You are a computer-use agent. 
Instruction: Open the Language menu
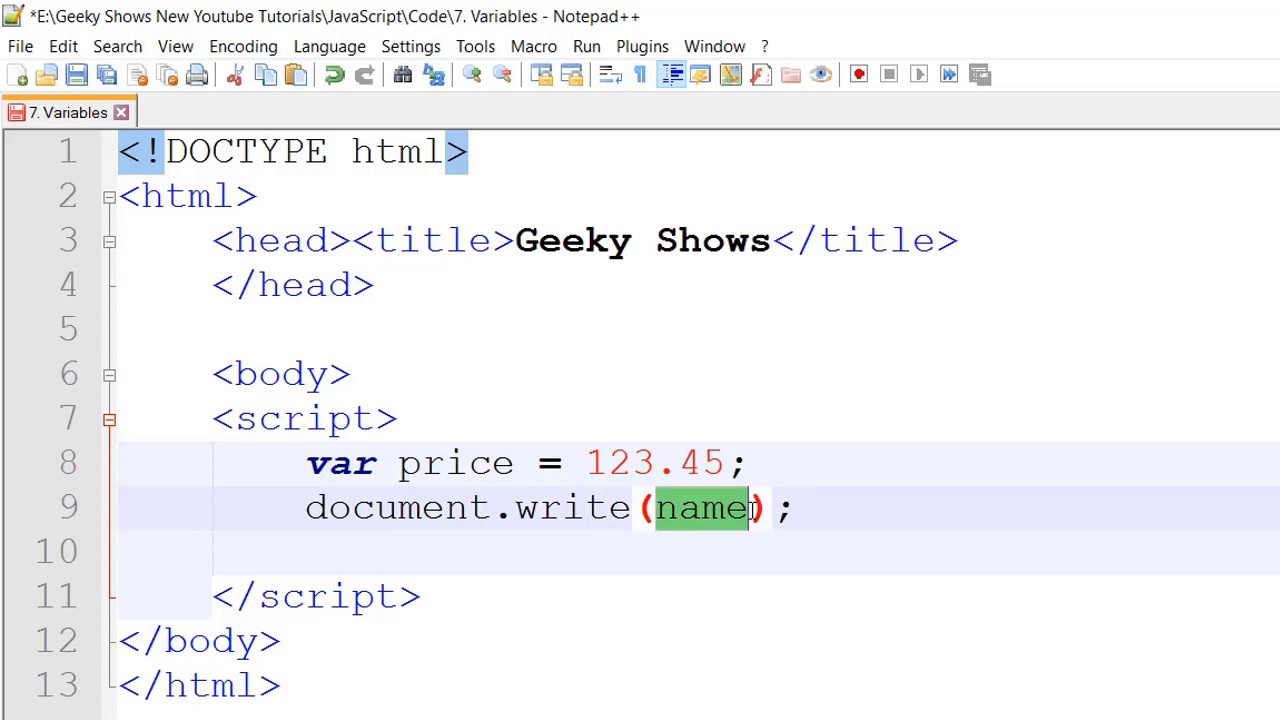coord(329,46)
